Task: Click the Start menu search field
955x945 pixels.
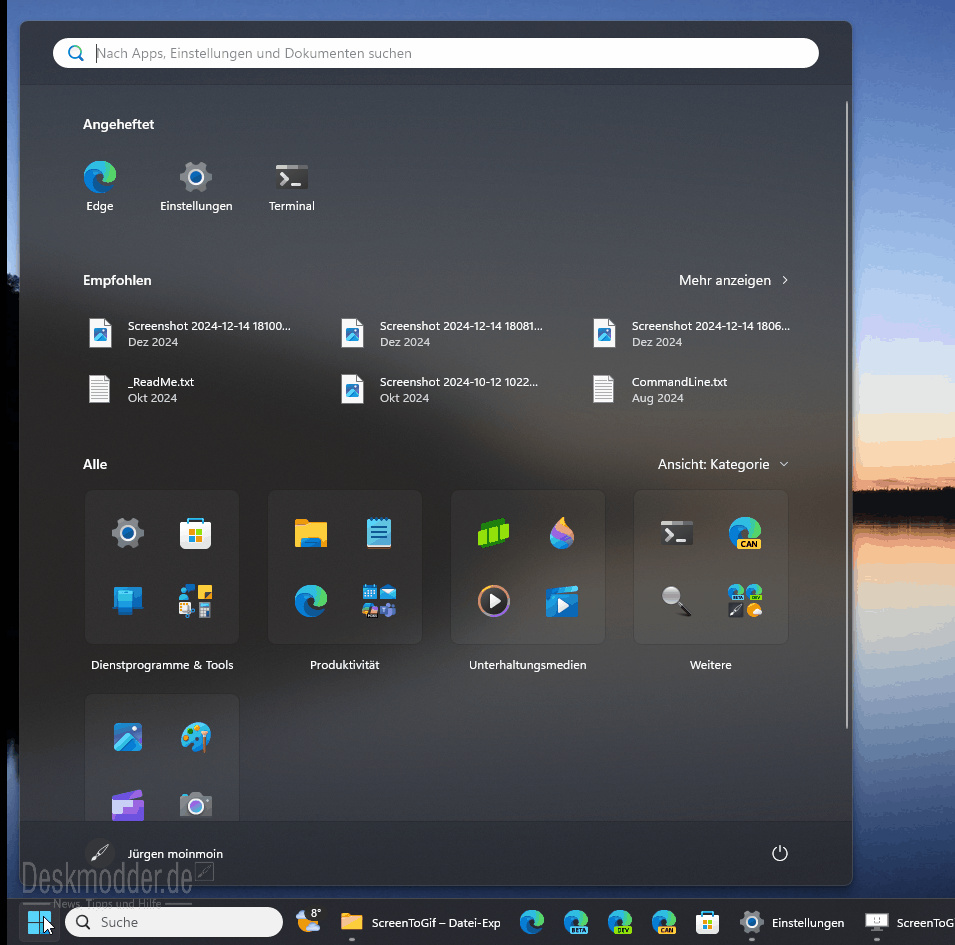Action: 436,53
